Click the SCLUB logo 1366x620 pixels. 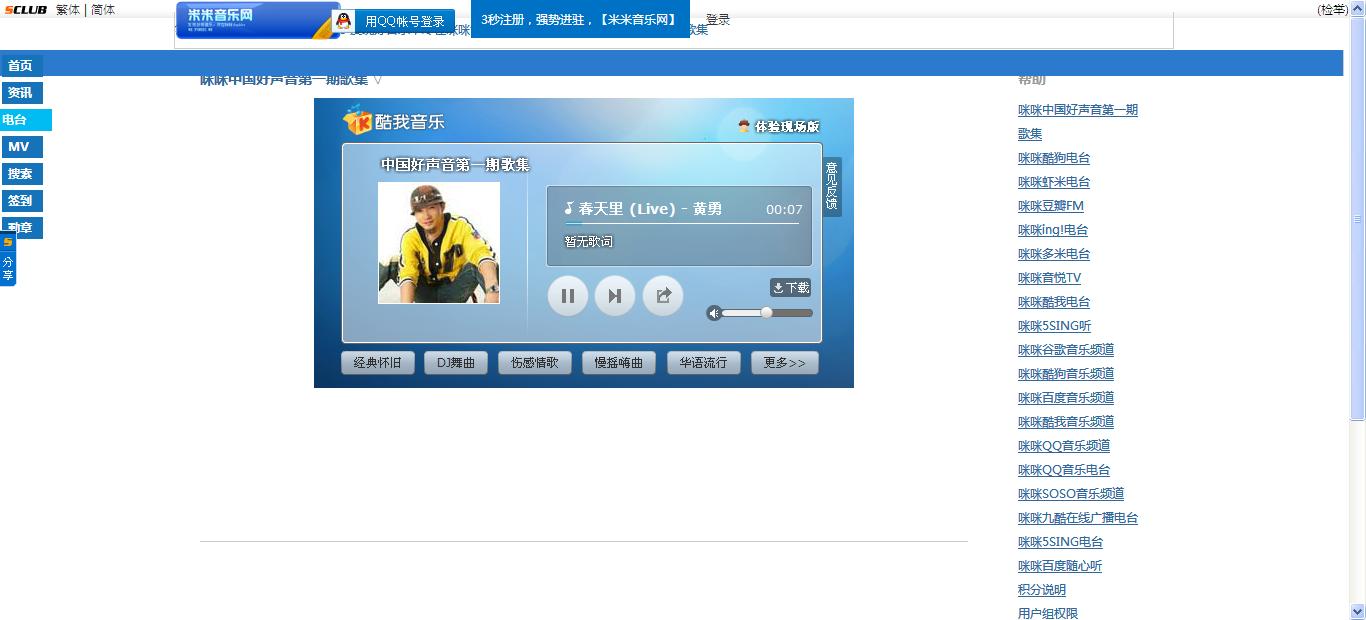[x=25, y=10]
